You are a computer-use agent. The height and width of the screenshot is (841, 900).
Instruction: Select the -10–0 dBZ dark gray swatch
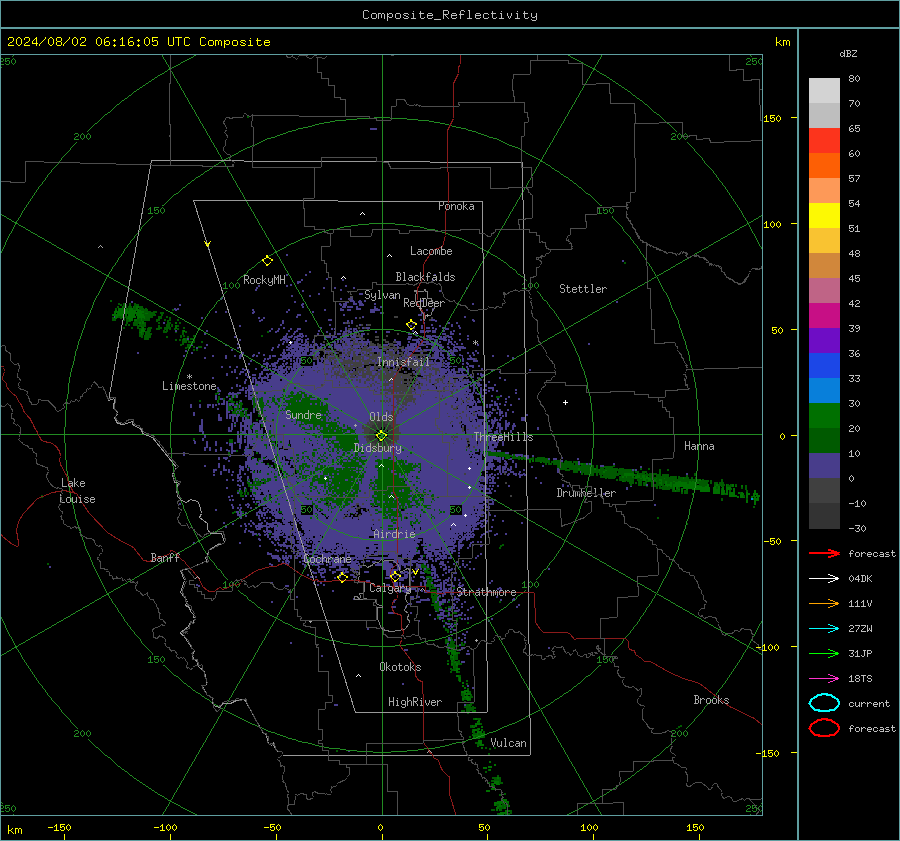[824, 491]
